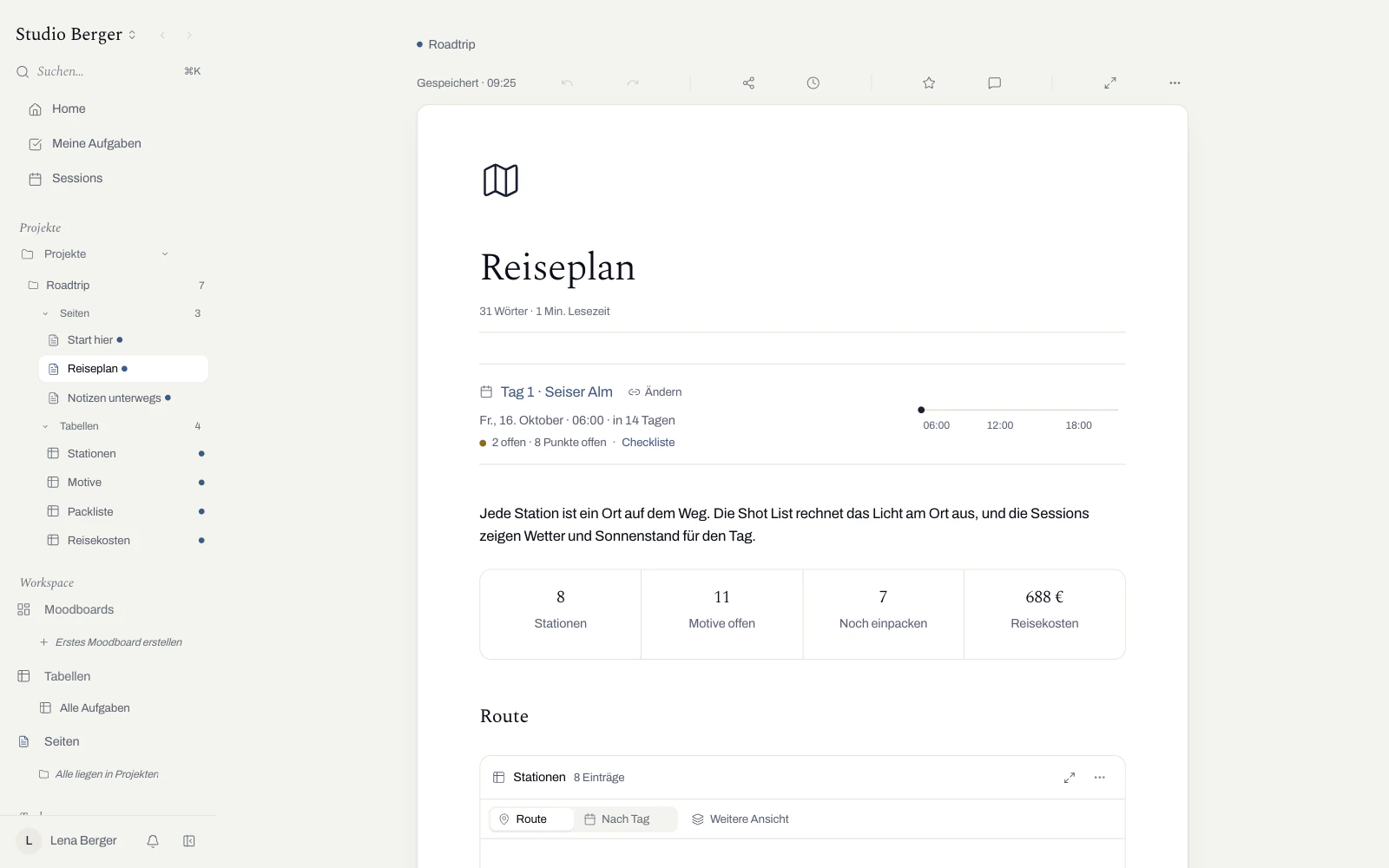Switch to the Nach Tag tab
Screen dimensions: 1389x868
tap(625, 819)
